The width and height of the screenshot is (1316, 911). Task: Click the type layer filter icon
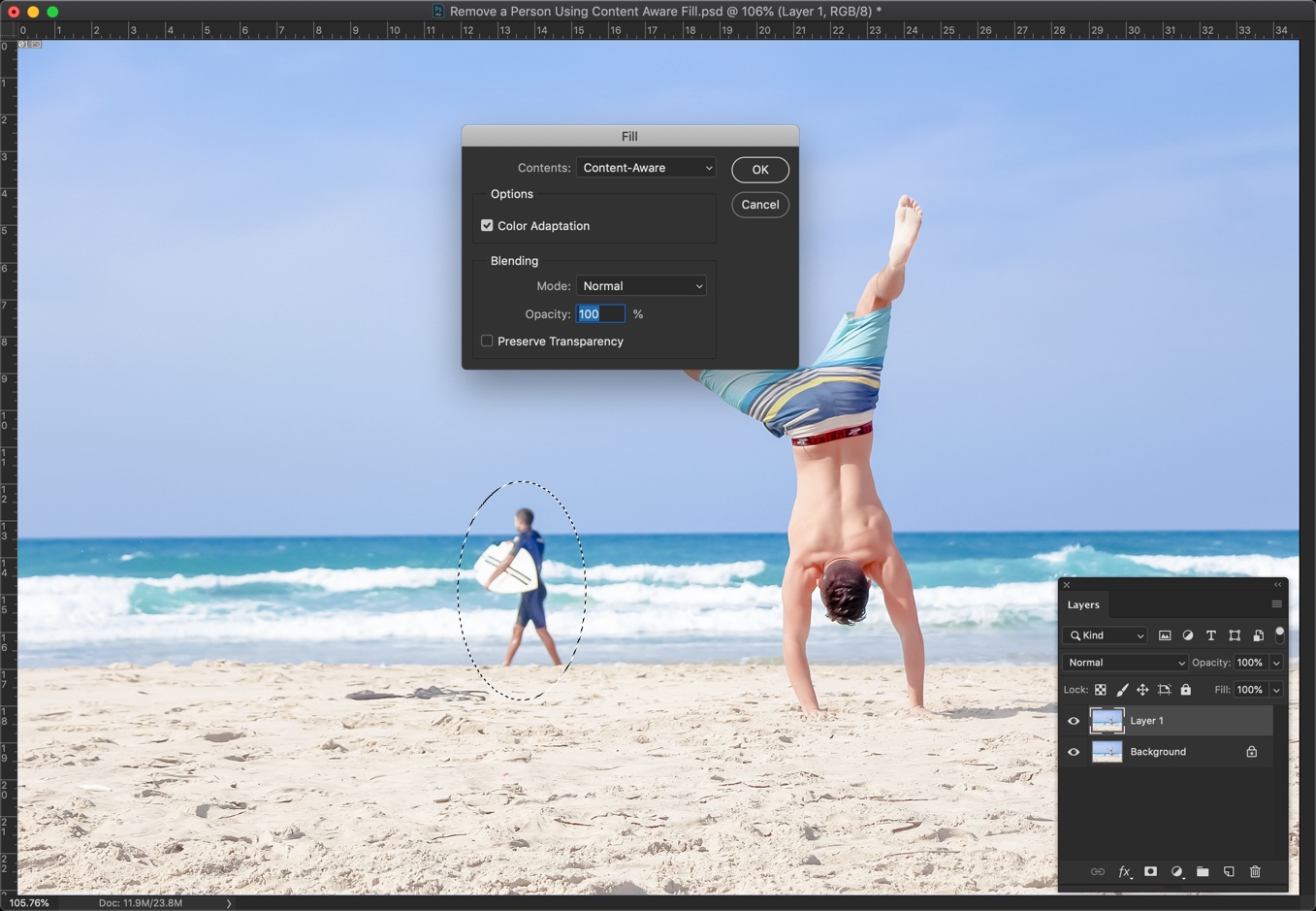tap(1211, 635)
